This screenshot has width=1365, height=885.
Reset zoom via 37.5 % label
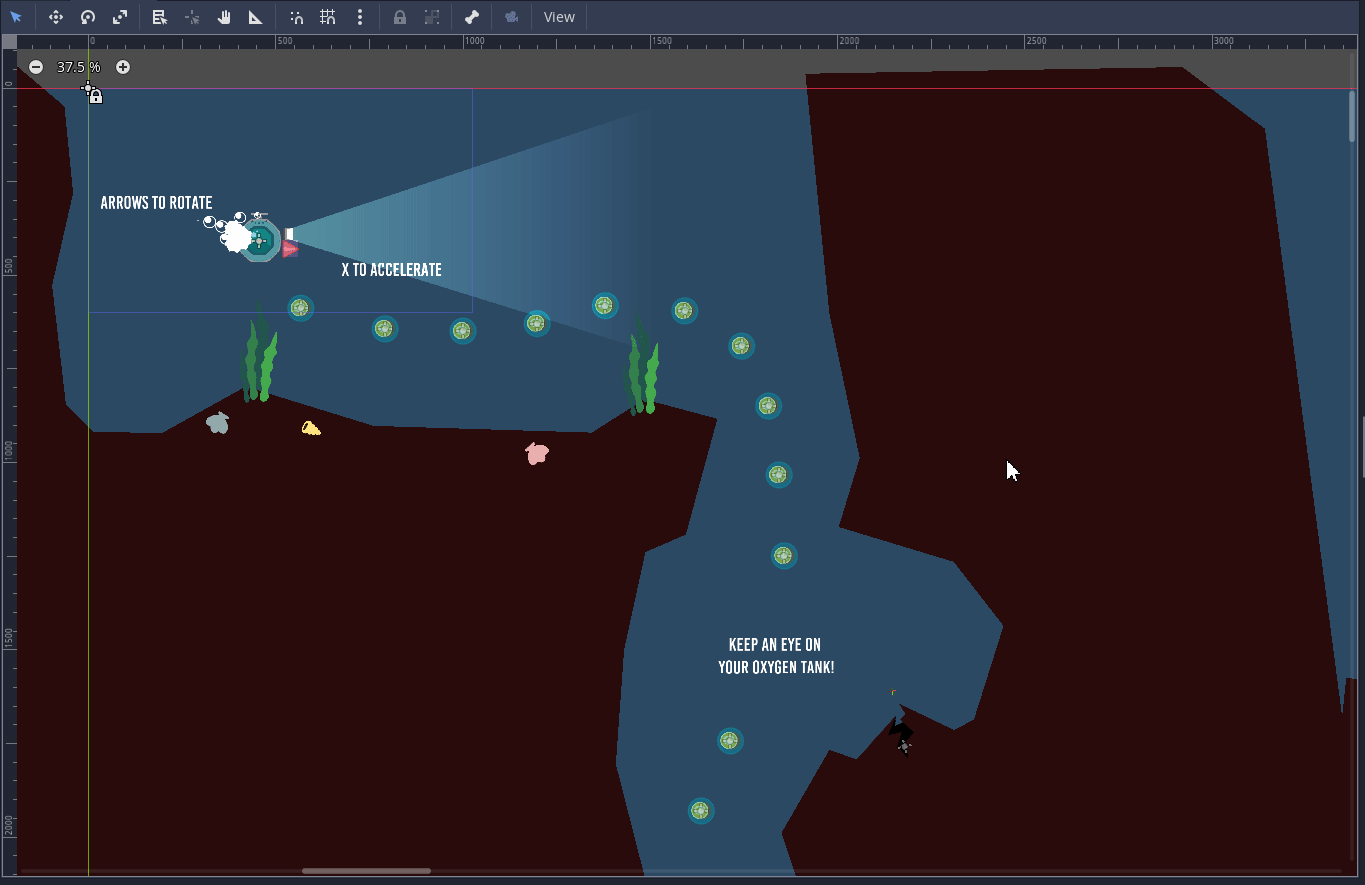point(79,67)
